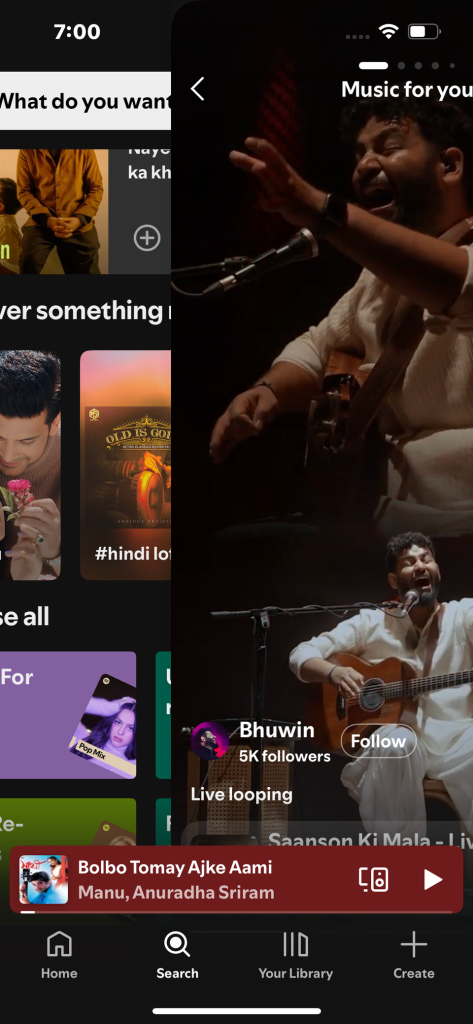Image resolution: width=473 pixels, height=1024 pixels.
Task: Open the #hindi lofi card
Action: tap(125, 465)
